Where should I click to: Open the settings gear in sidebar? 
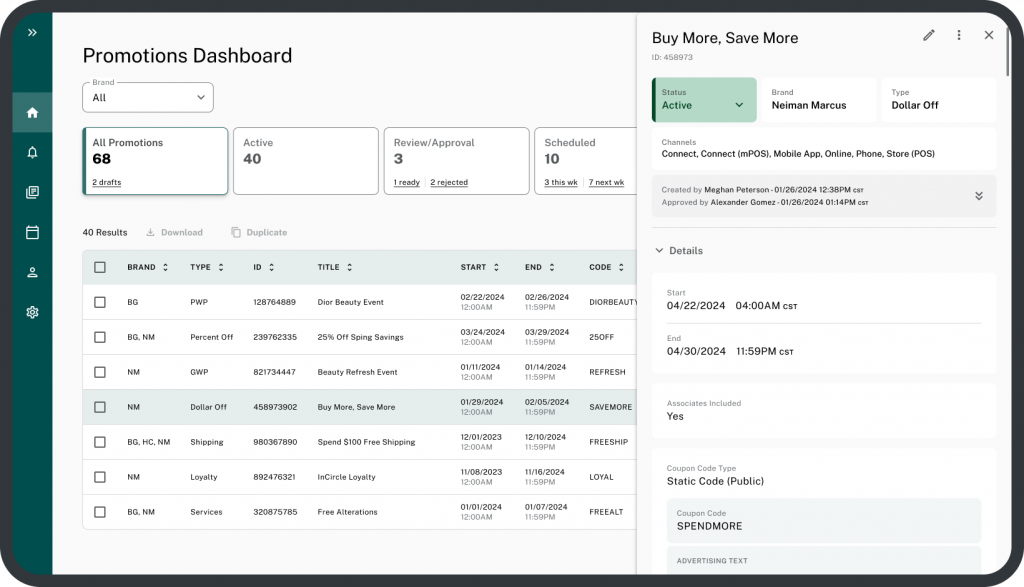click(x=32, y=312)
